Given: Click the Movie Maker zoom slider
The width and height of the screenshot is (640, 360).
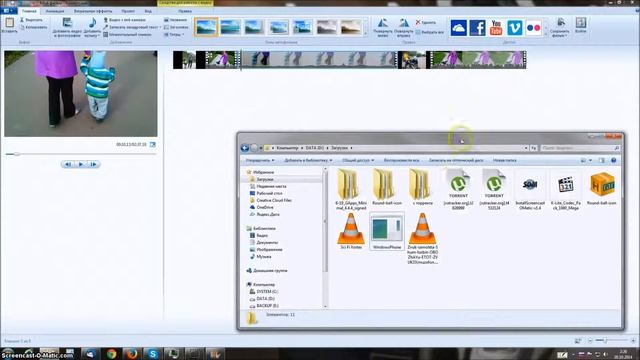Looking at the screenshot, I should [611, 340].
